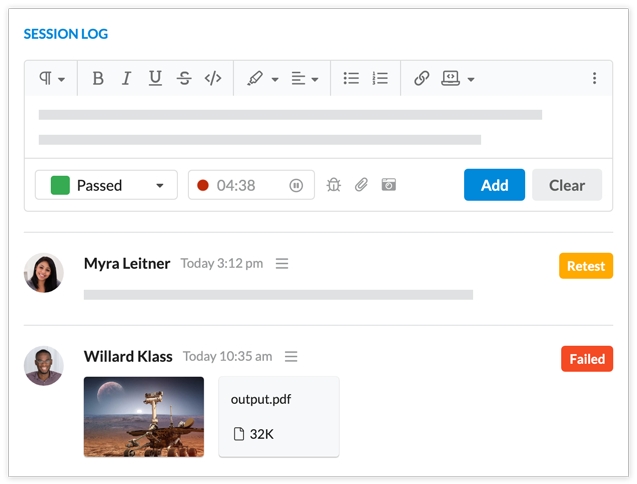Toggle italic formatting

click(126, 78)
